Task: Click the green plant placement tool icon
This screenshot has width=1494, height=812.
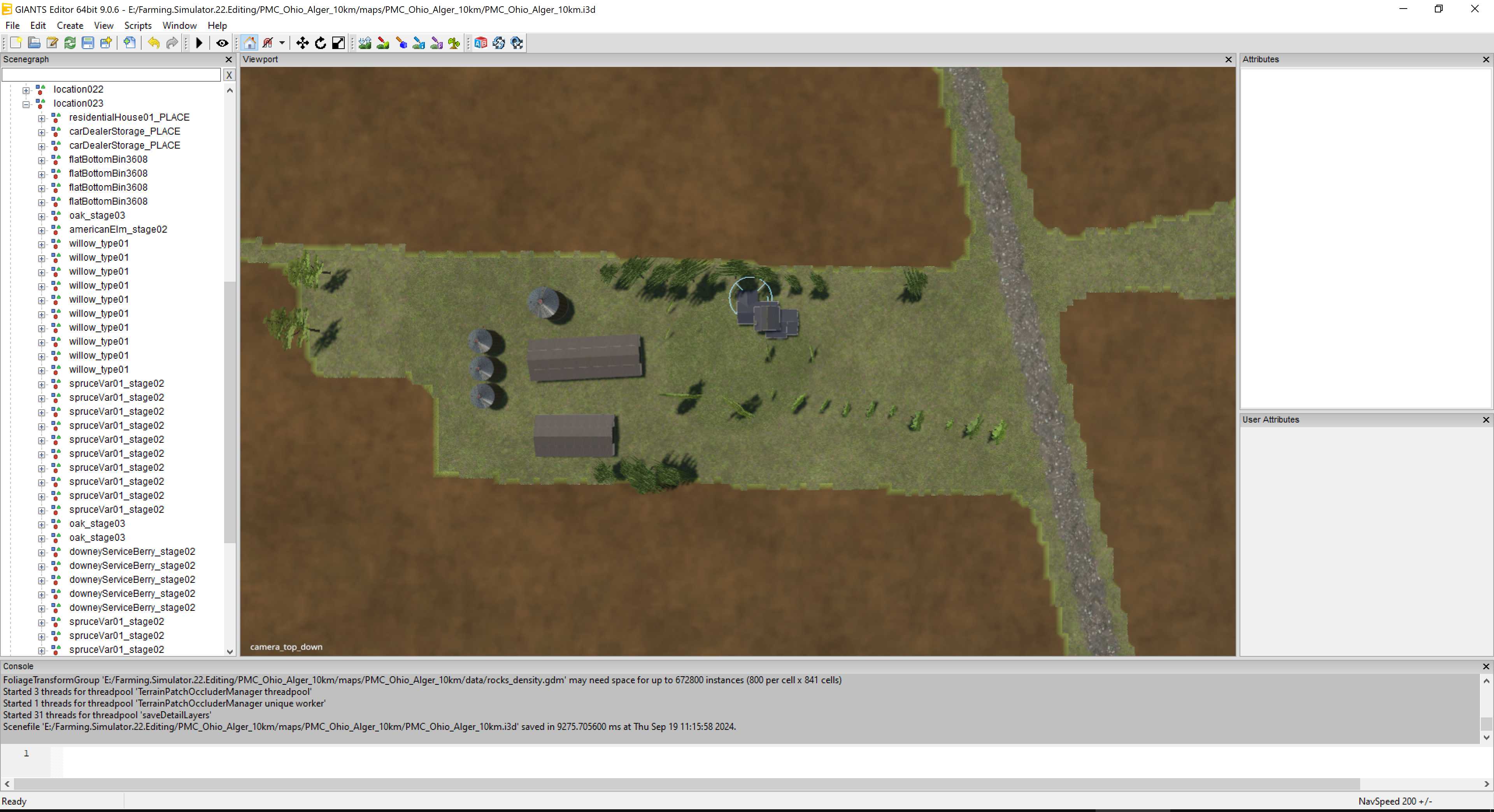Action: tap(454, 43)
